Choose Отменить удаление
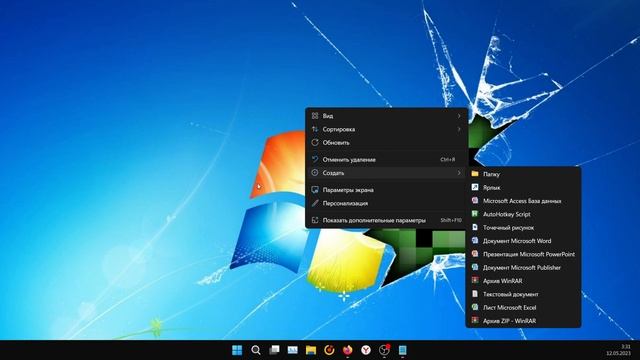The width and height of the screenshot is (640, 360). [387, 160]
